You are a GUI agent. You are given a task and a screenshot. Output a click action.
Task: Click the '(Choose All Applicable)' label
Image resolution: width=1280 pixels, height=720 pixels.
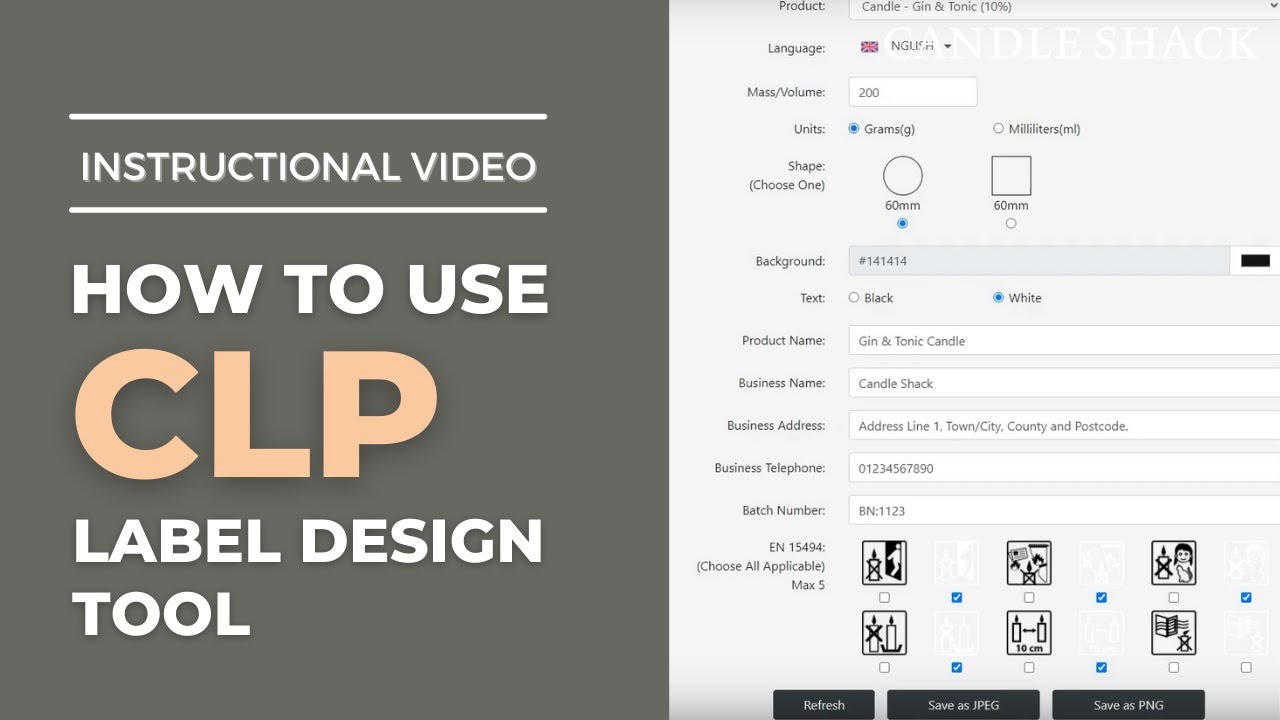761,566
